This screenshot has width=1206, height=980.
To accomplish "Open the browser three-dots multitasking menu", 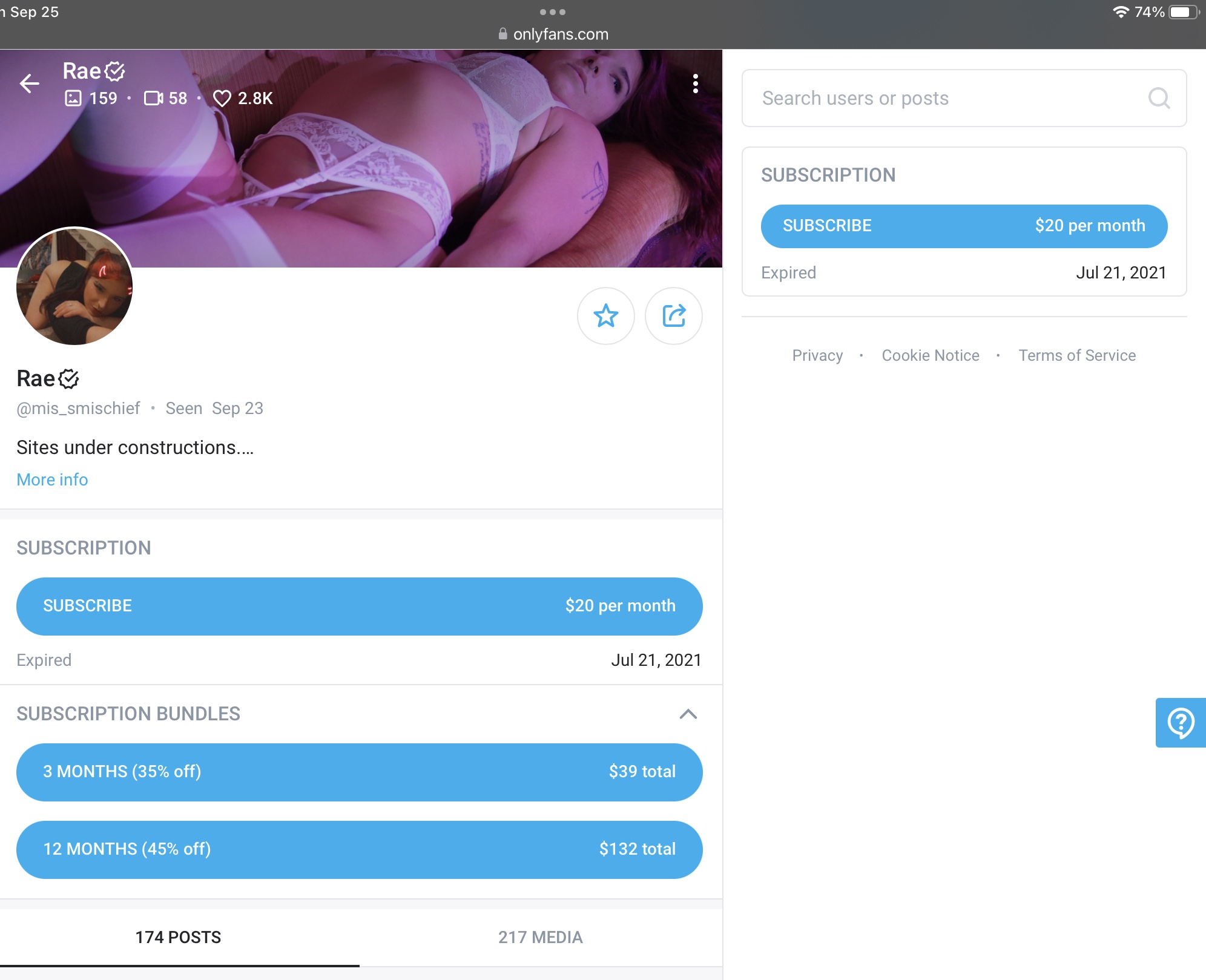I will pyautogui.click(x=552, y=12).
